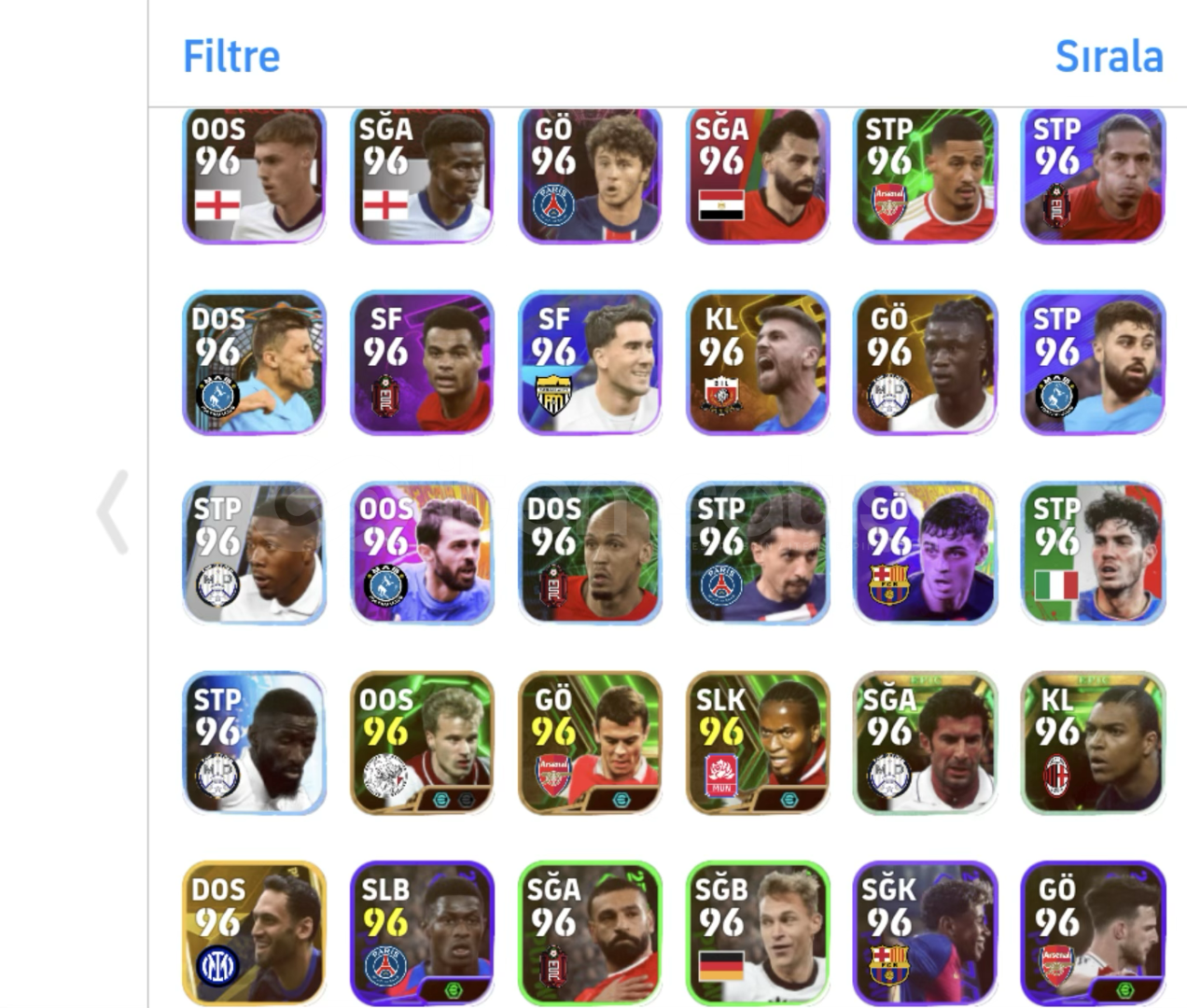
Task: Click the left arrow chevron
Action: 113,512
